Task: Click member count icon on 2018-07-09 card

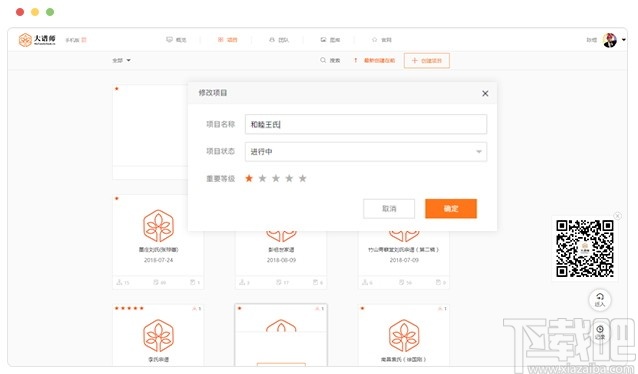Action: coord(365,282)
